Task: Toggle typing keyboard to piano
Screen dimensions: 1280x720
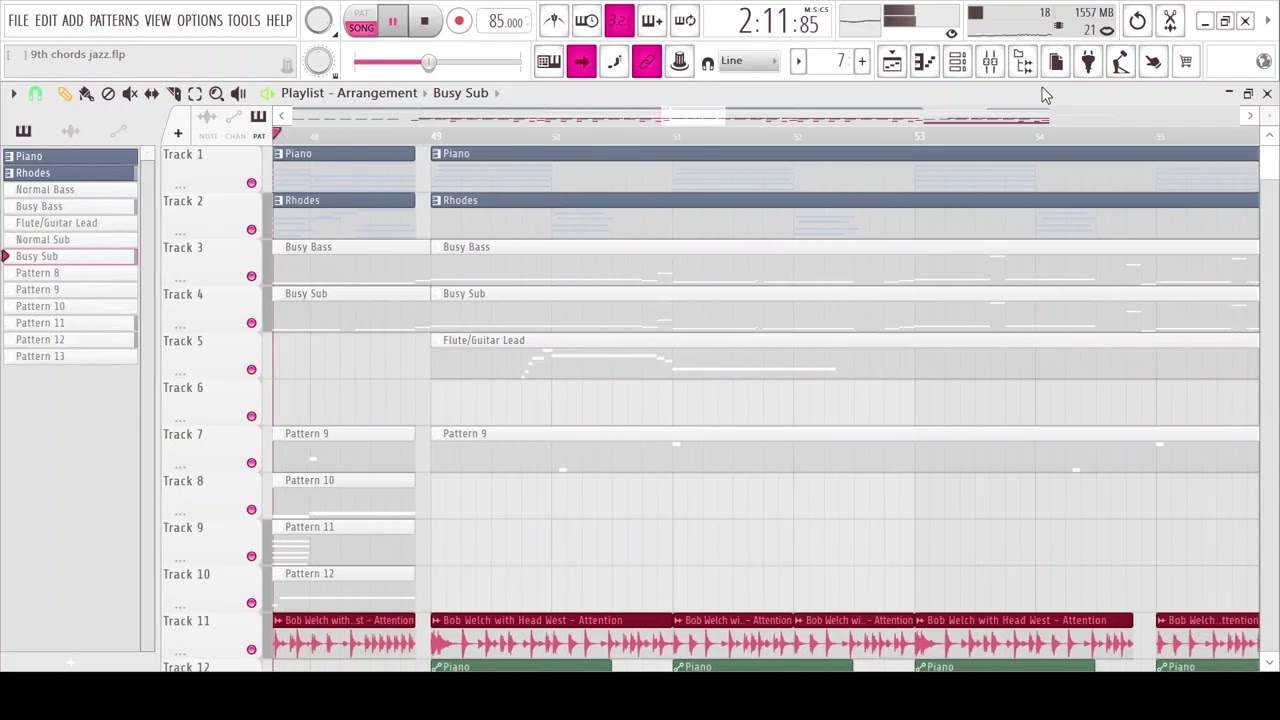Action: click(548, 62)
